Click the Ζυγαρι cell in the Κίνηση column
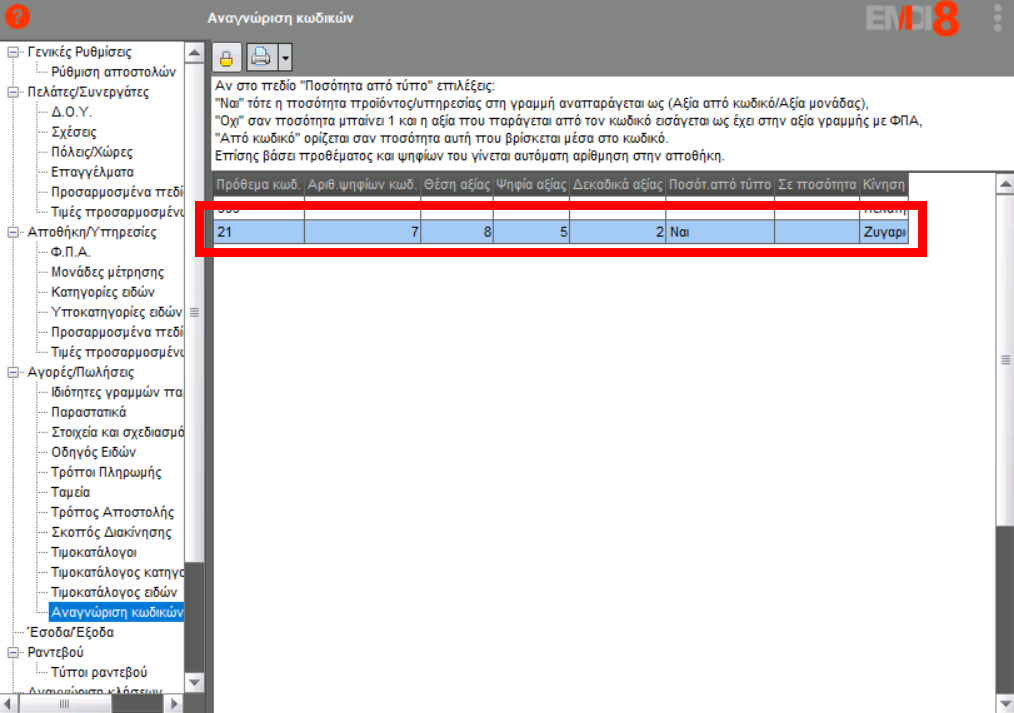This screenshot has height=713, width=1014. coord(884,232)
